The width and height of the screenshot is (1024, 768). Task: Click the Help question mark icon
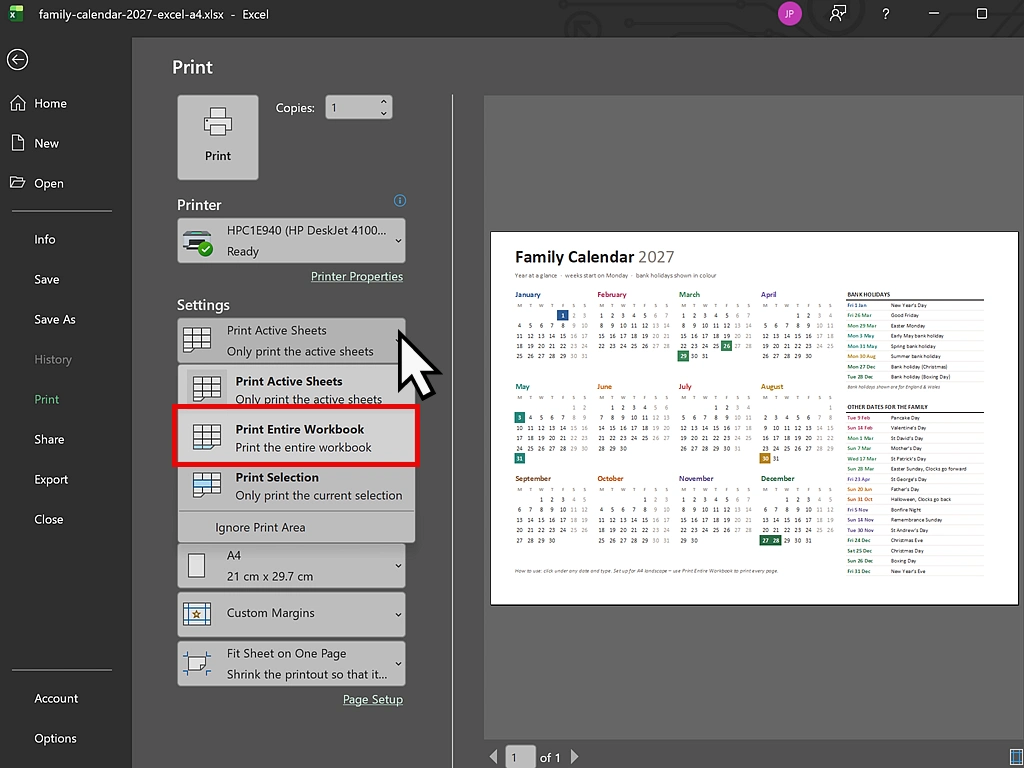pyautogui.click(x=886, y=14)
